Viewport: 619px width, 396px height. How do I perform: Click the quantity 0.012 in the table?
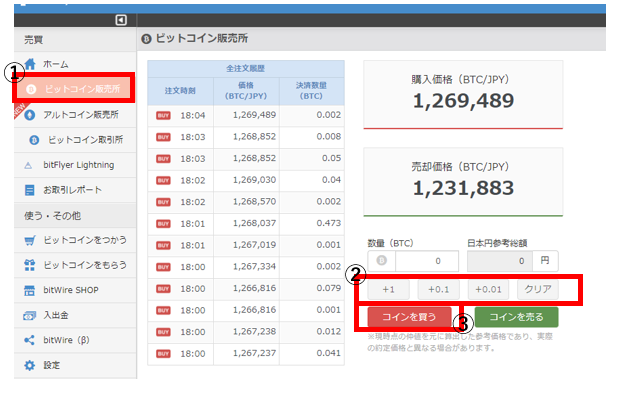(x=328, y=332)
